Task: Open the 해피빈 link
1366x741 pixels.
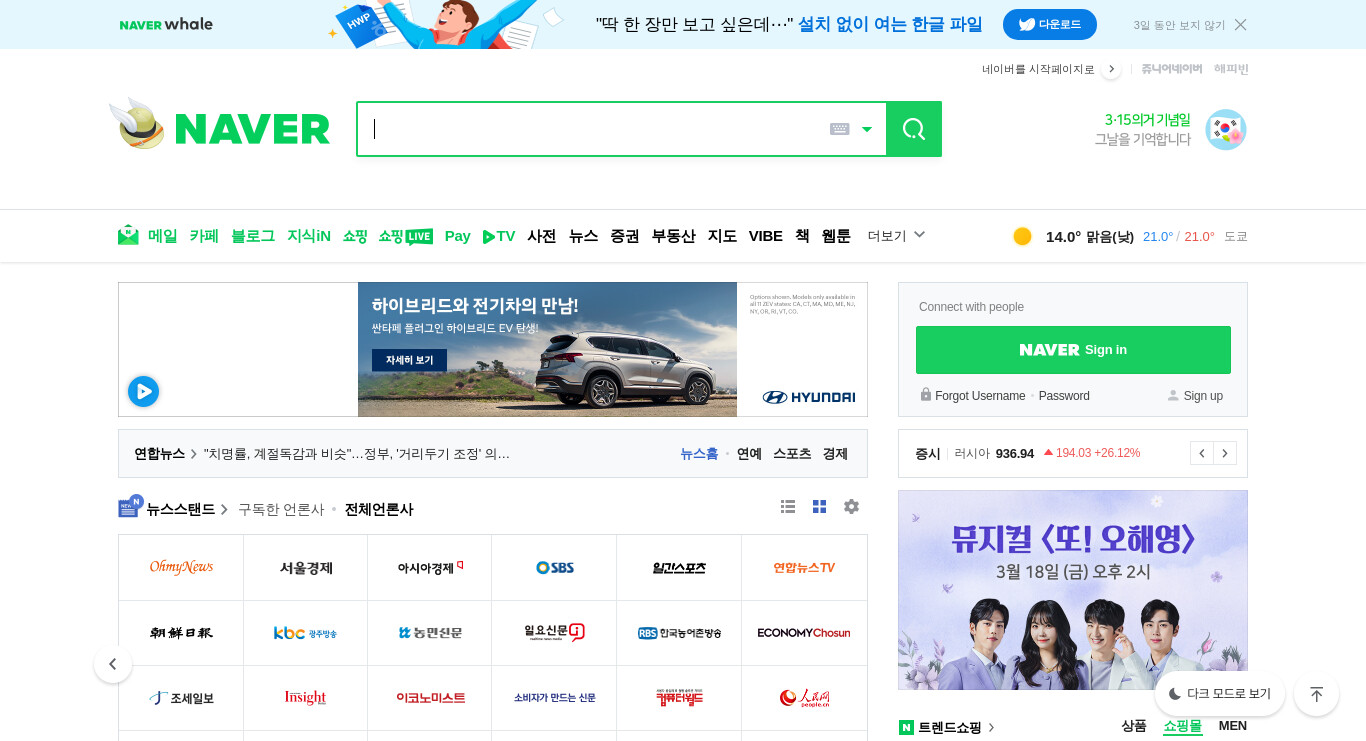Action: [1231, 69]
